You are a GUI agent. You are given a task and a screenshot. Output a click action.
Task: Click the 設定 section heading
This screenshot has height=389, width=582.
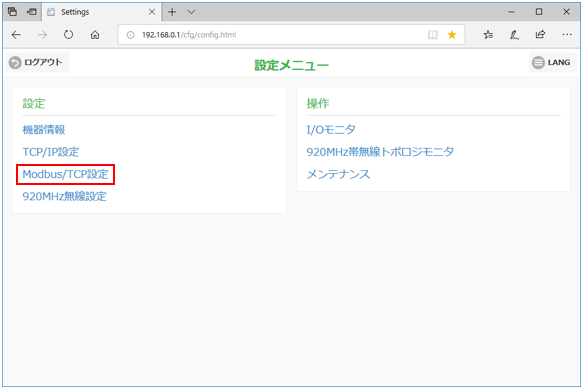(x=34, y=104)
